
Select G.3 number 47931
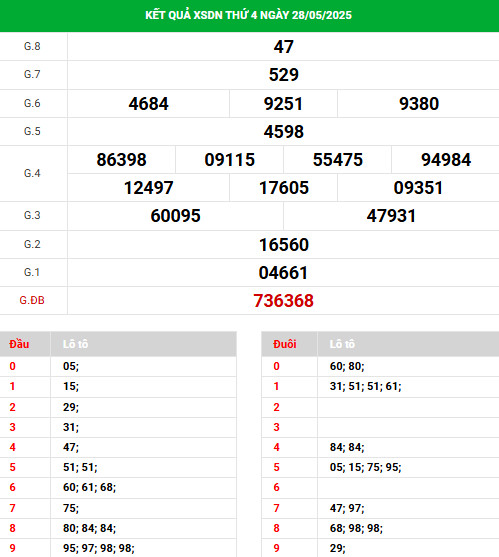pyautogui.click(x=391, y=216)
